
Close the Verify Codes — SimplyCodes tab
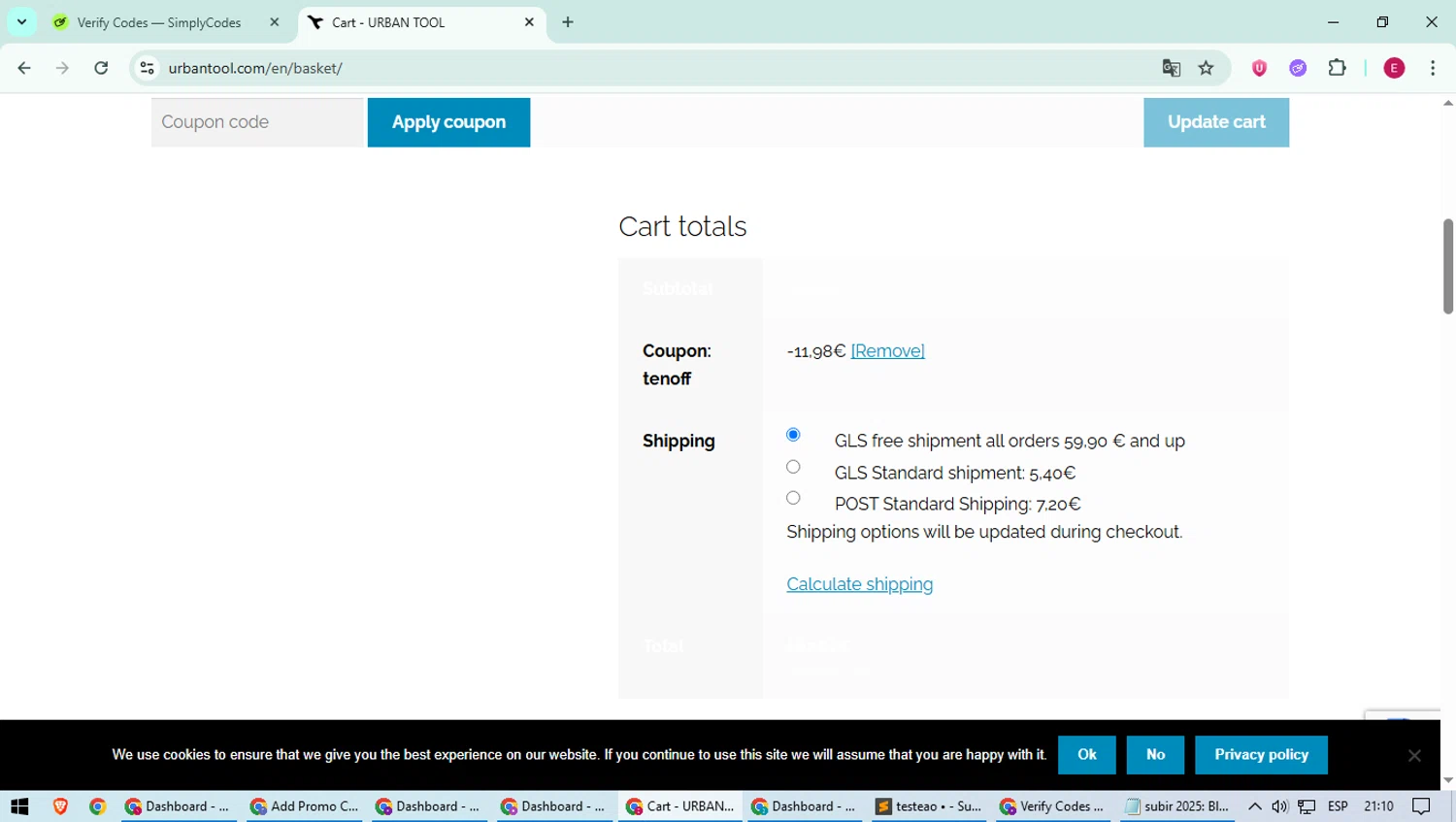point(275,22)
